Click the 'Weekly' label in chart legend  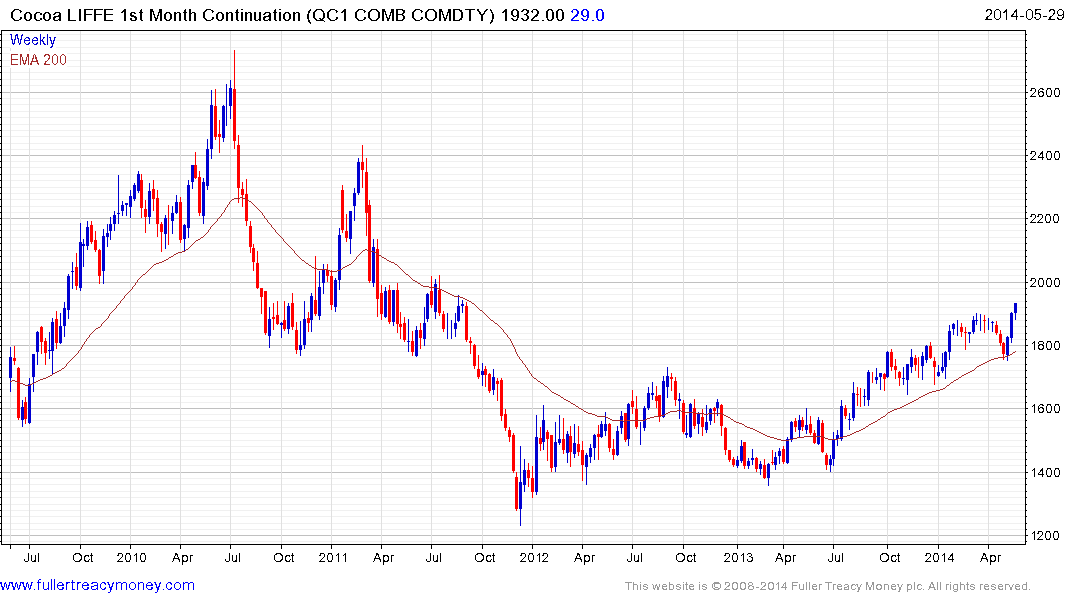click(33, 40)
